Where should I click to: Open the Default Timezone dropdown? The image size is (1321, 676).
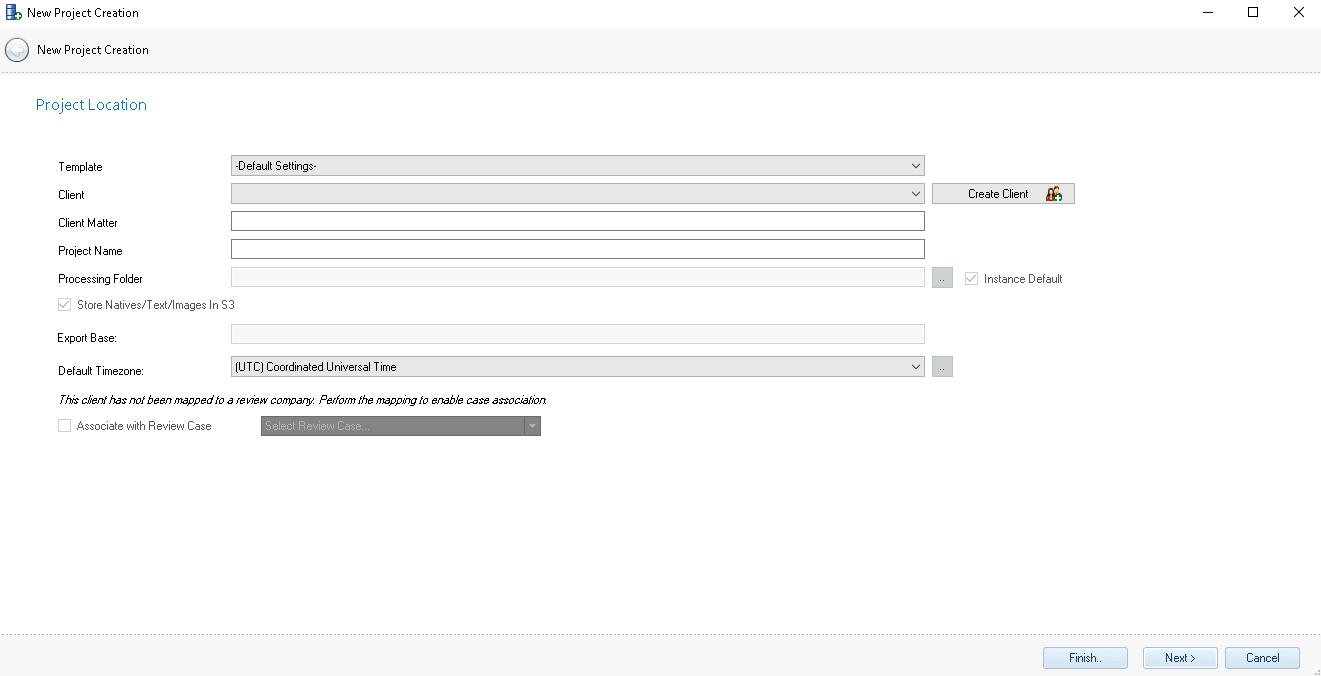point(577,367)
